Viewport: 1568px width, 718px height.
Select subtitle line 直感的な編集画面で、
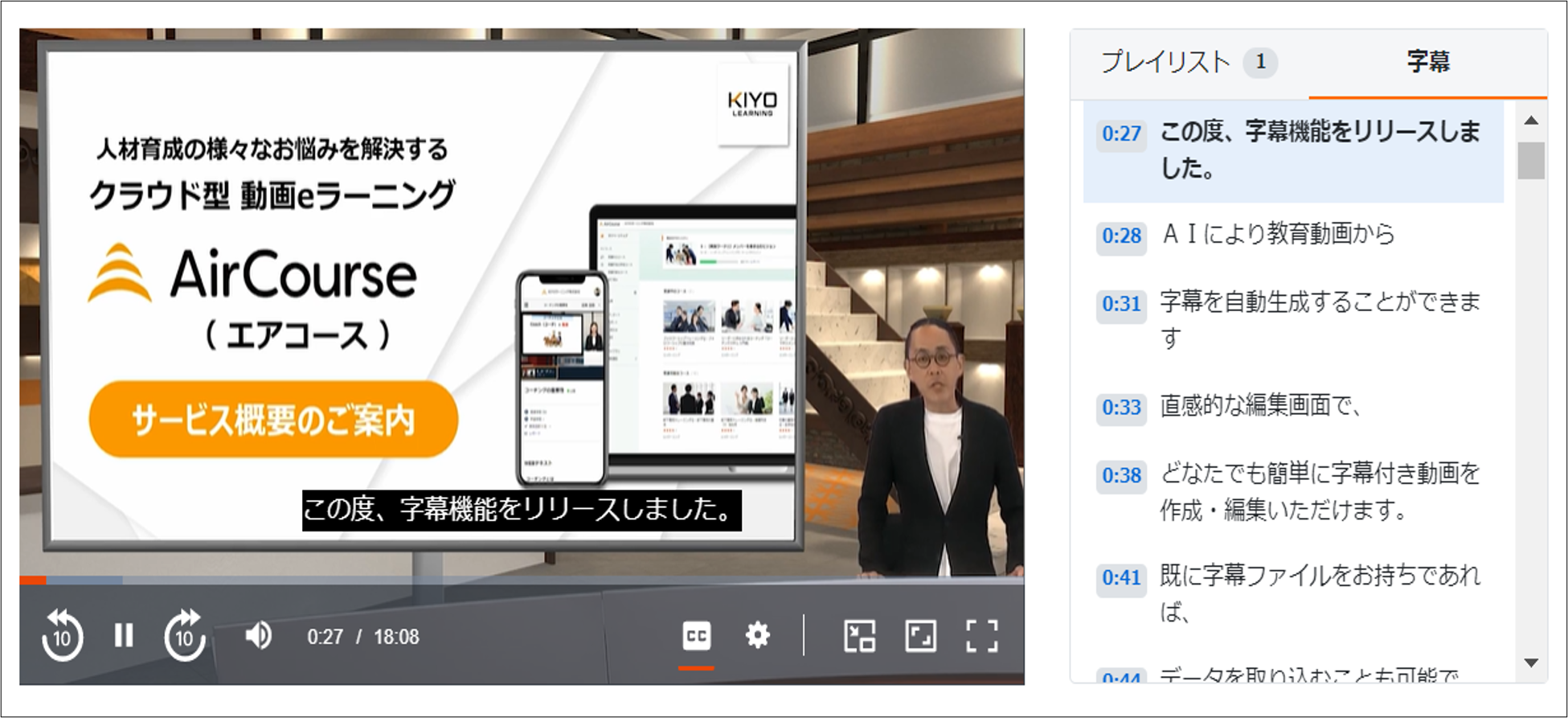1260,406
